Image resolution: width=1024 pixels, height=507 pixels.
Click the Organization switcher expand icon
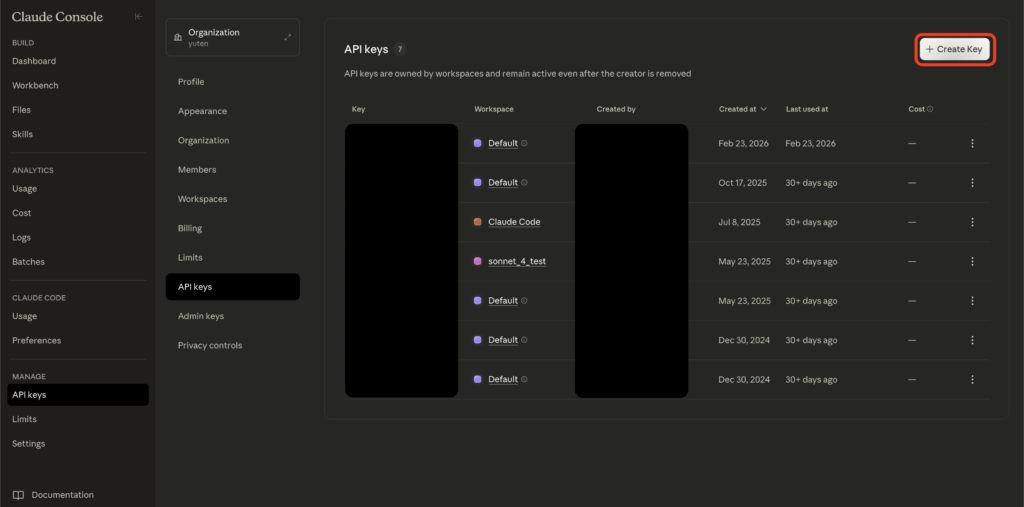pyautogui.click(x=287, y=37)
